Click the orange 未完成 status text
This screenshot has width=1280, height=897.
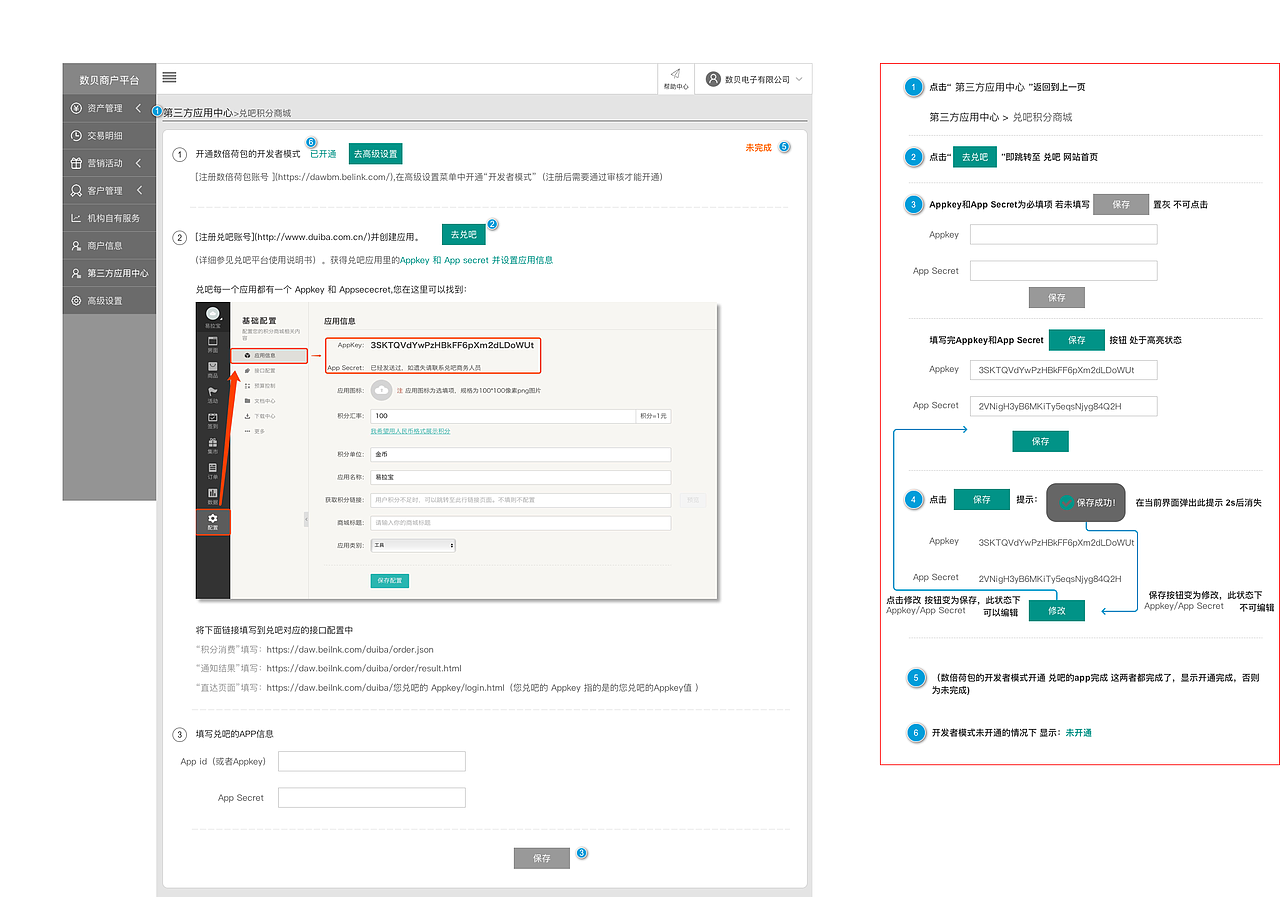coord(759,148)
